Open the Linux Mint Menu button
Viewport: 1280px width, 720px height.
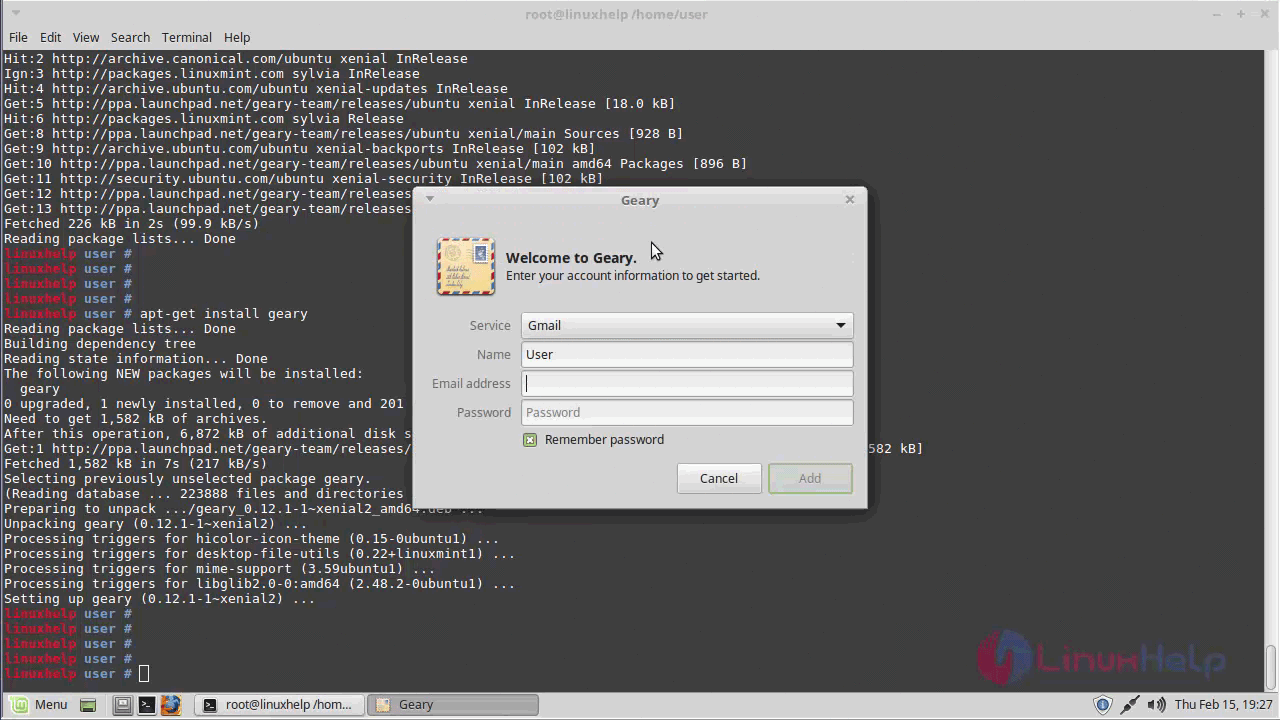(40, 704)
